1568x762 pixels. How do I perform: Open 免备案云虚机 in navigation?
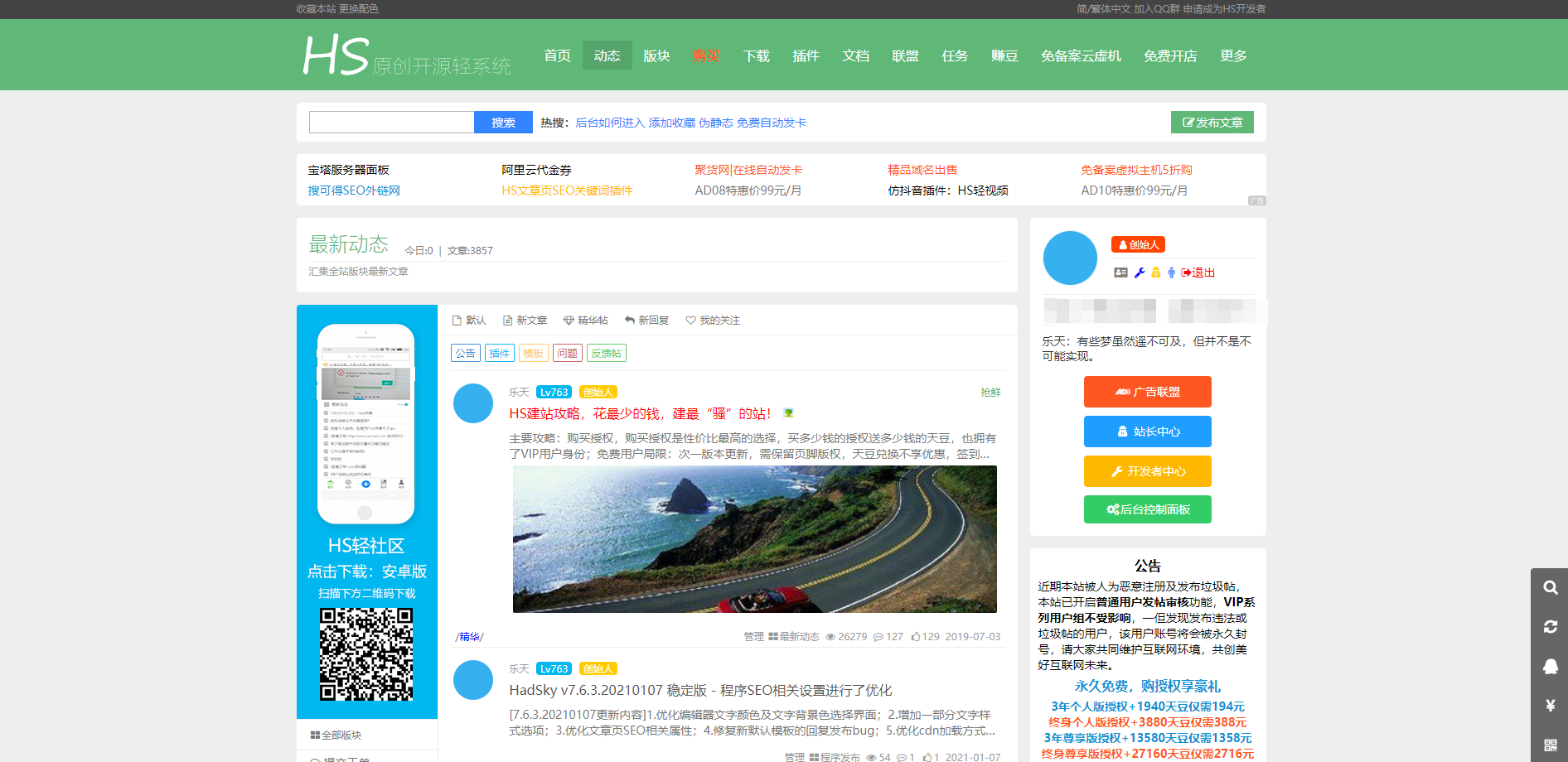(1082, 55)
